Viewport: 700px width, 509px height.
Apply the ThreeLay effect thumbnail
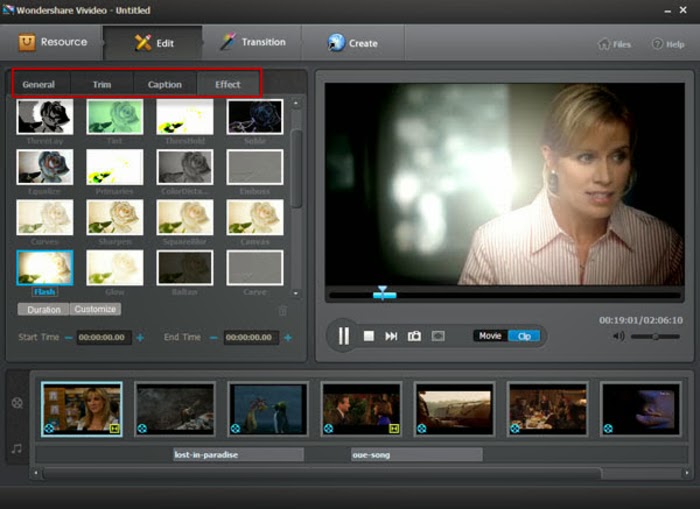coord(45,117)
